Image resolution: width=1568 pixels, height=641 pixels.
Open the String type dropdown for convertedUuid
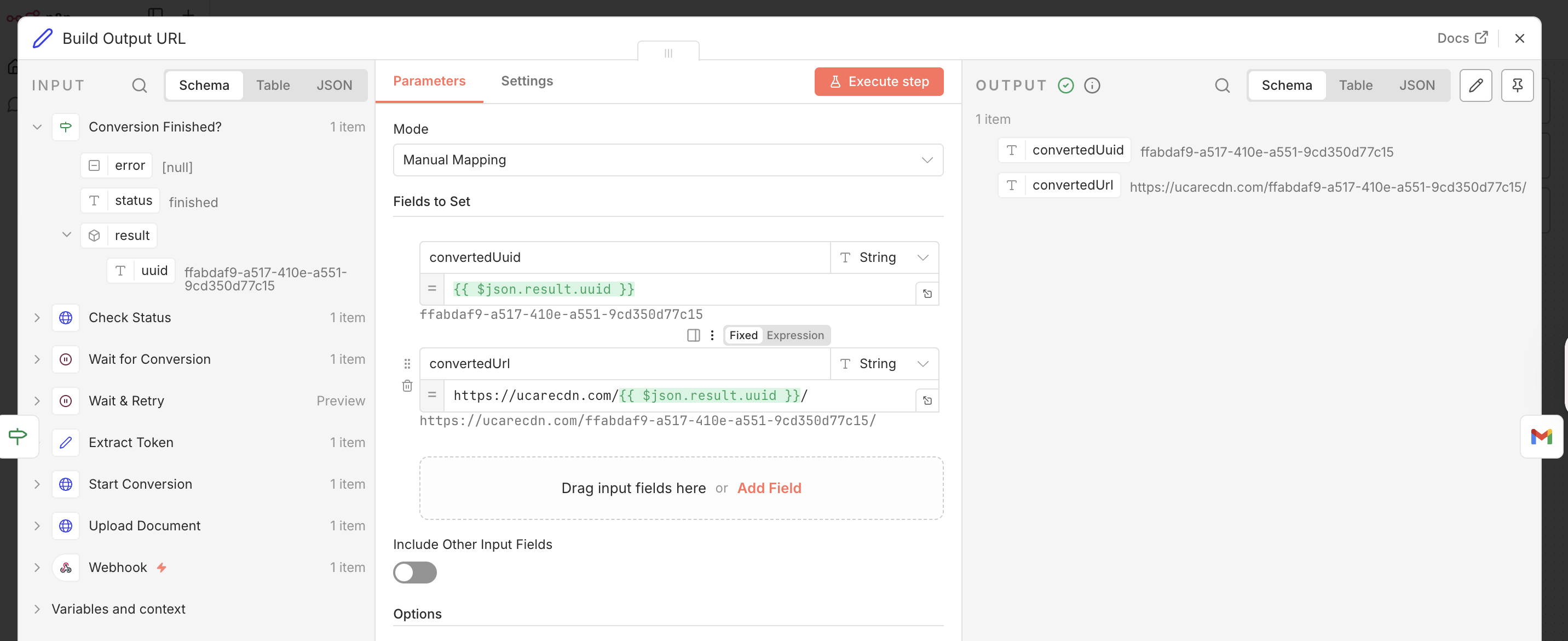tap(884, 257)
